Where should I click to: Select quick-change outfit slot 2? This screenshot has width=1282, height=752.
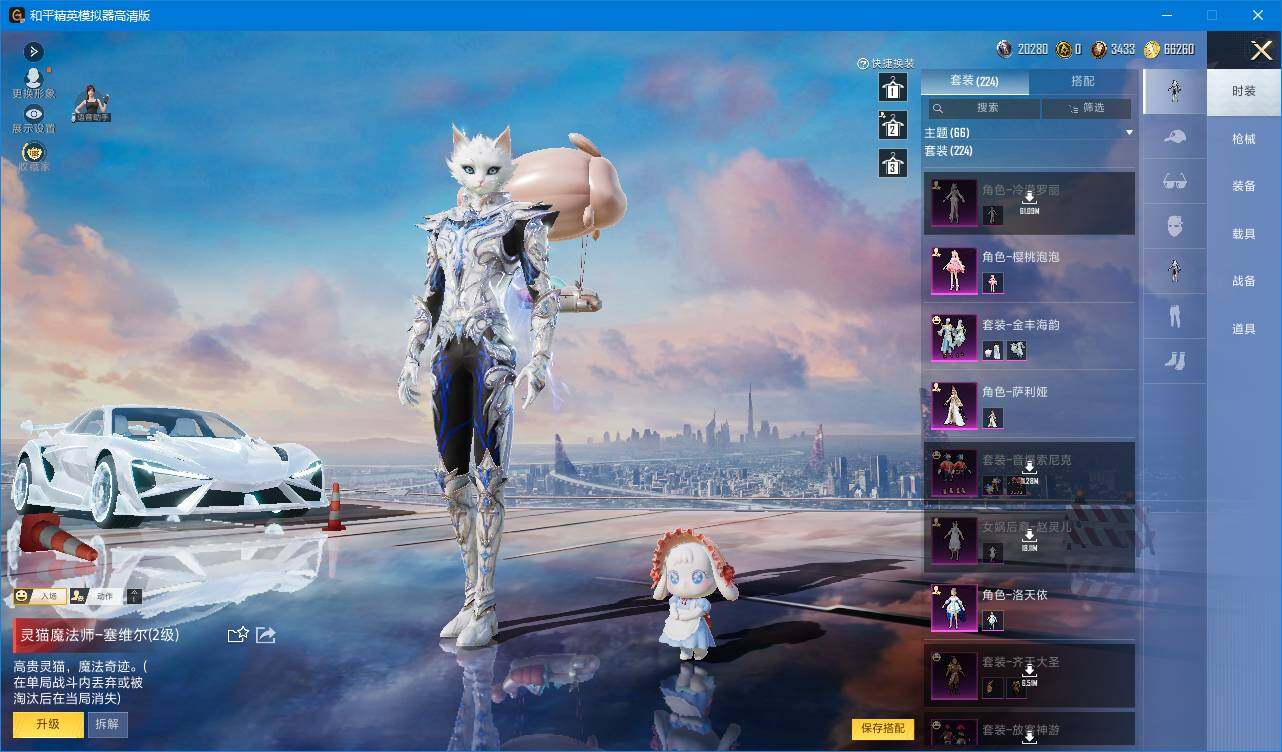[x=892, y=125]
